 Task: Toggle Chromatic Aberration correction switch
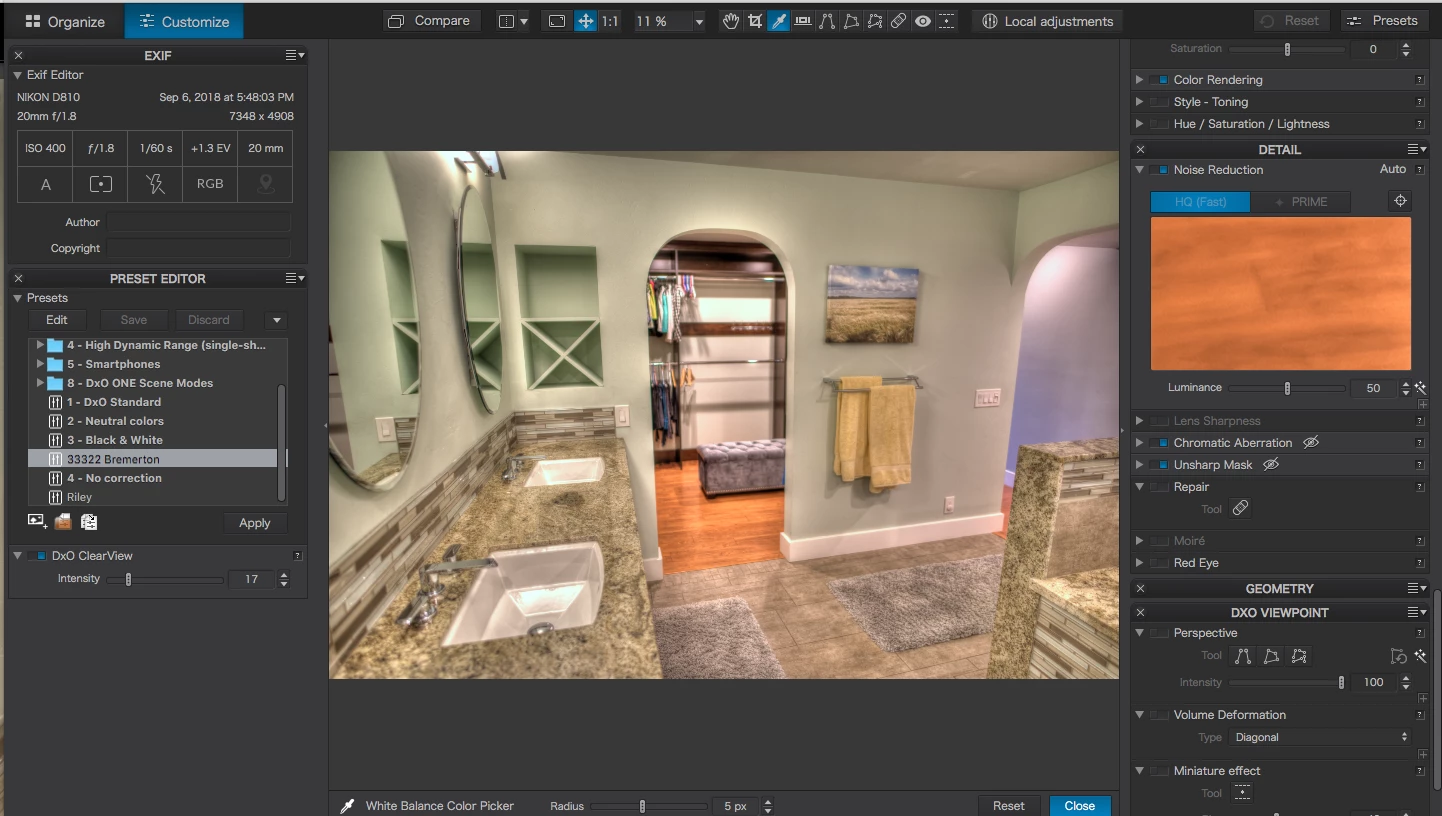pos(1159,443)
